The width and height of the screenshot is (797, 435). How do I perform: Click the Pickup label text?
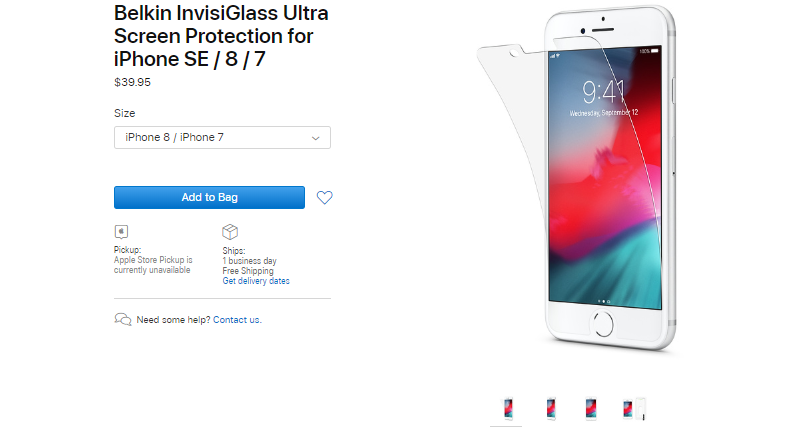click(128, 250)
